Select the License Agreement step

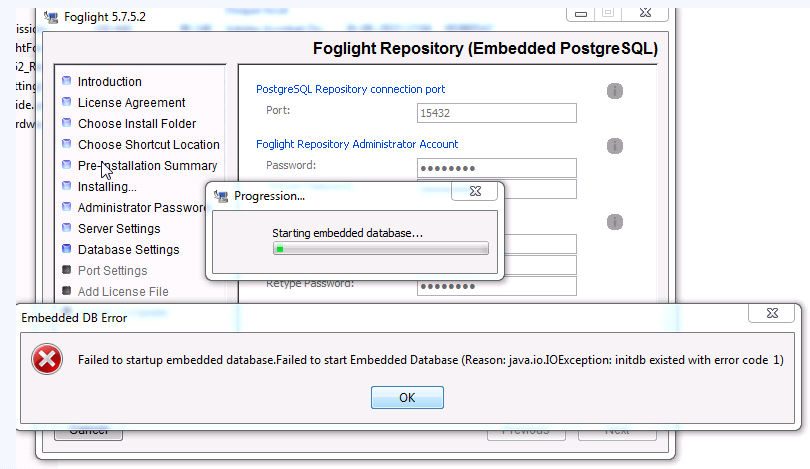click(x=131, y=103)
